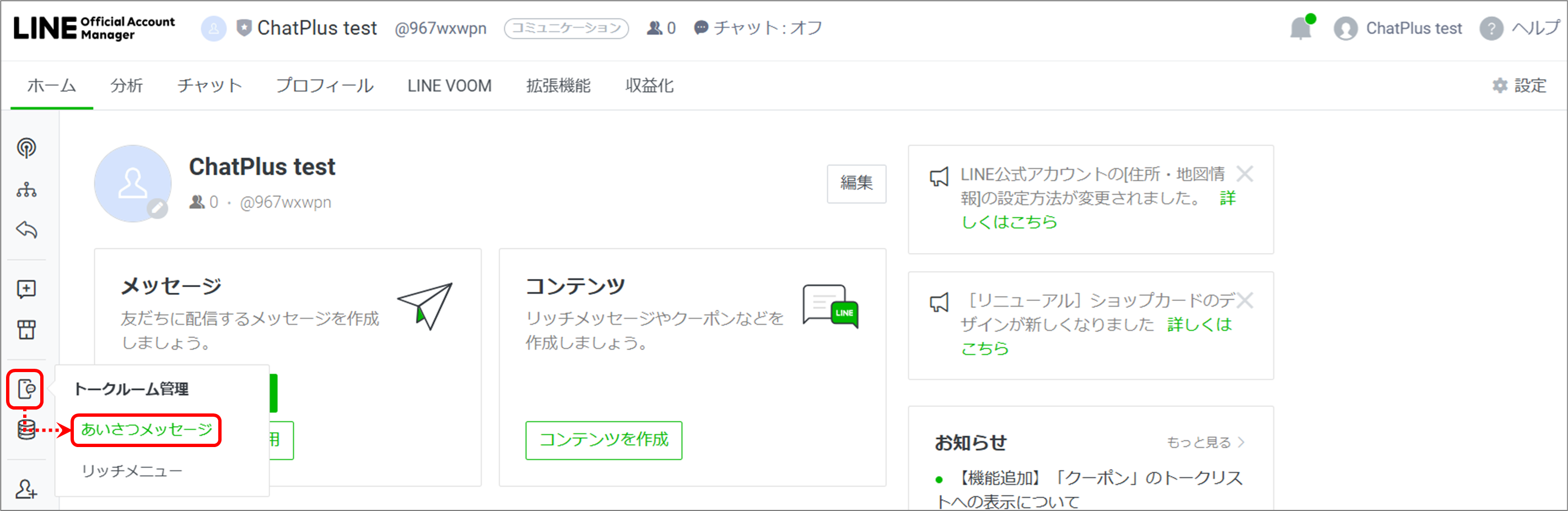The width and height of the screenshot is (1568, 511).
Task: Switch to the LINE VOOM tab
Action: coord(449,86)
